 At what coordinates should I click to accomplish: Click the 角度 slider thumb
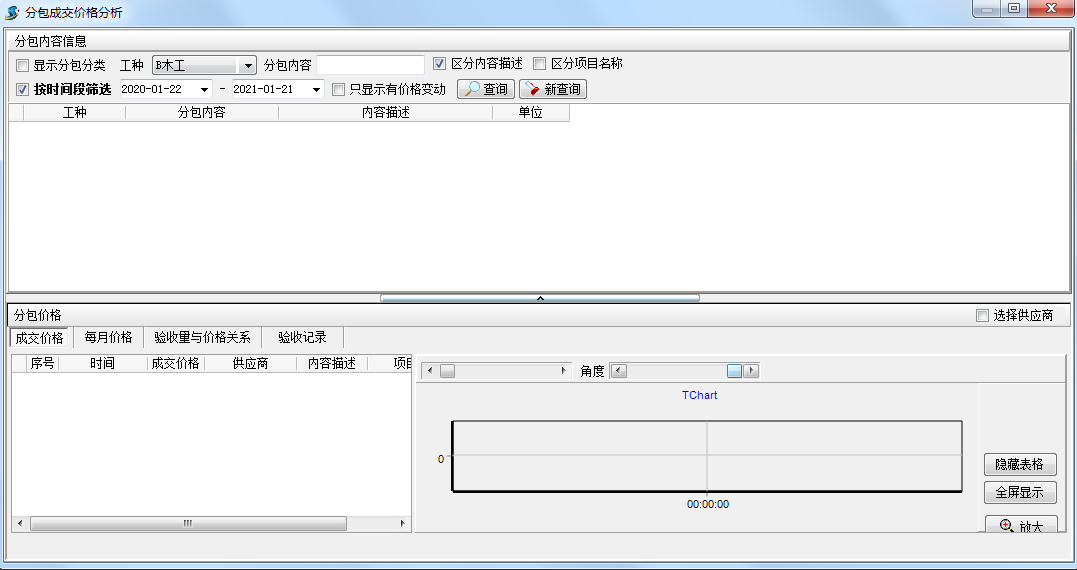pos(735,371)
